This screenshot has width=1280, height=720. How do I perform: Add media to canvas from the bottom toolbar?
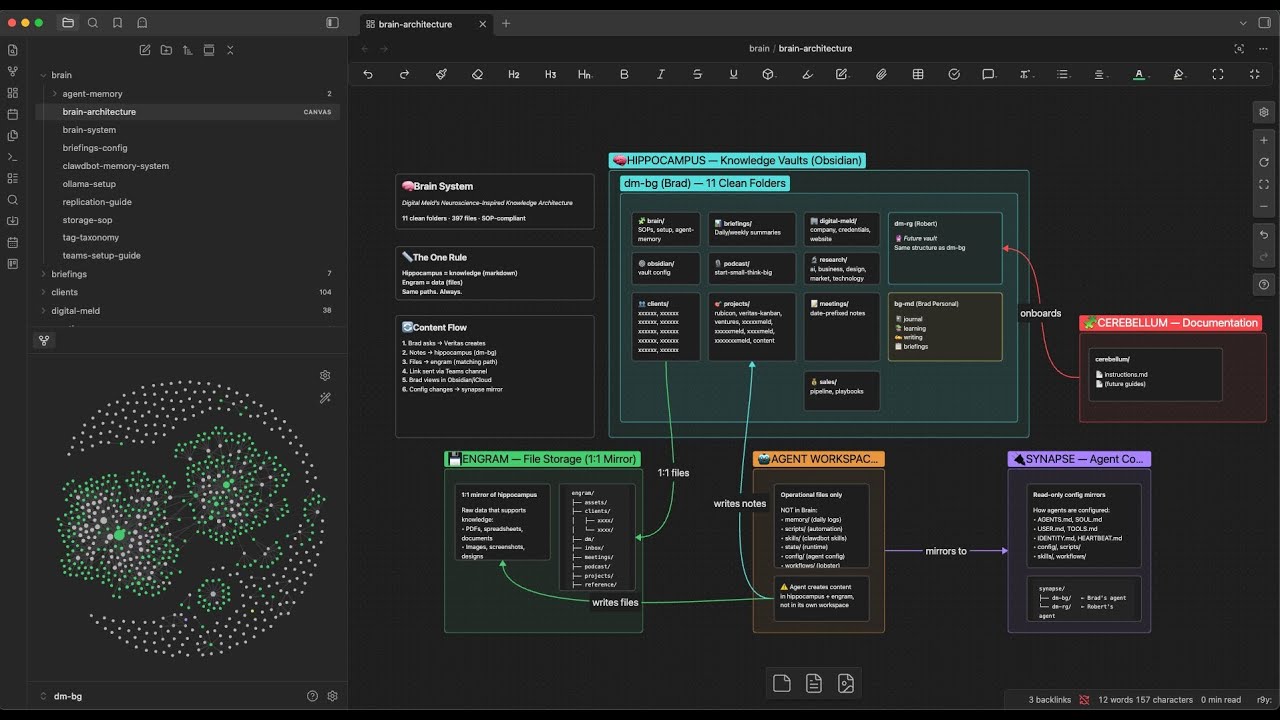click(x=846, y=683)
